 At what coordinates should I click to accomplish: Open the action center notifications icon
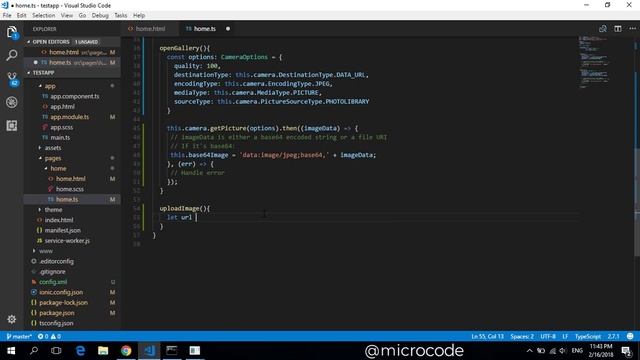(627, 351)
